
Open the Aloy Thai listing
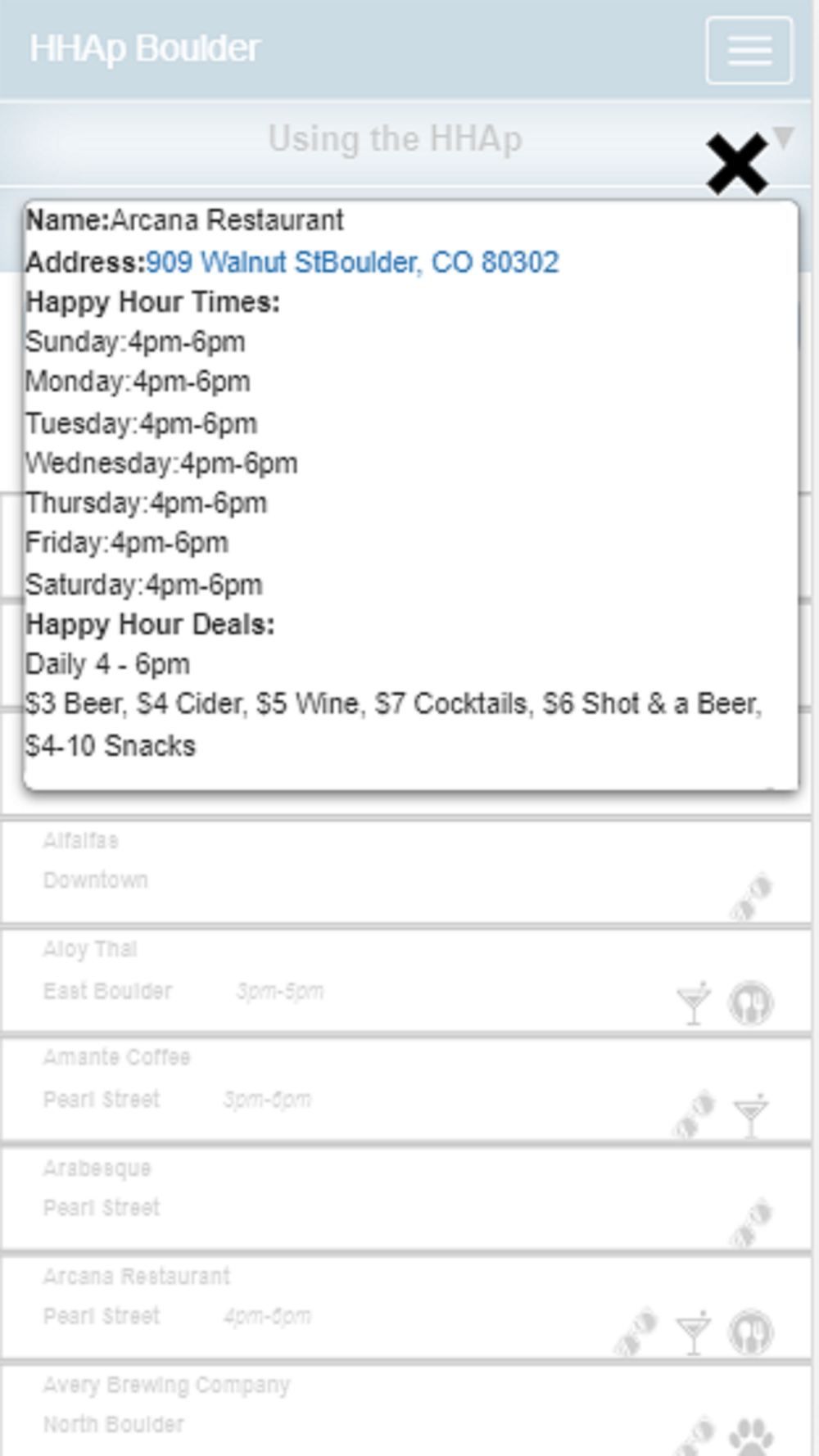(328, 980)
